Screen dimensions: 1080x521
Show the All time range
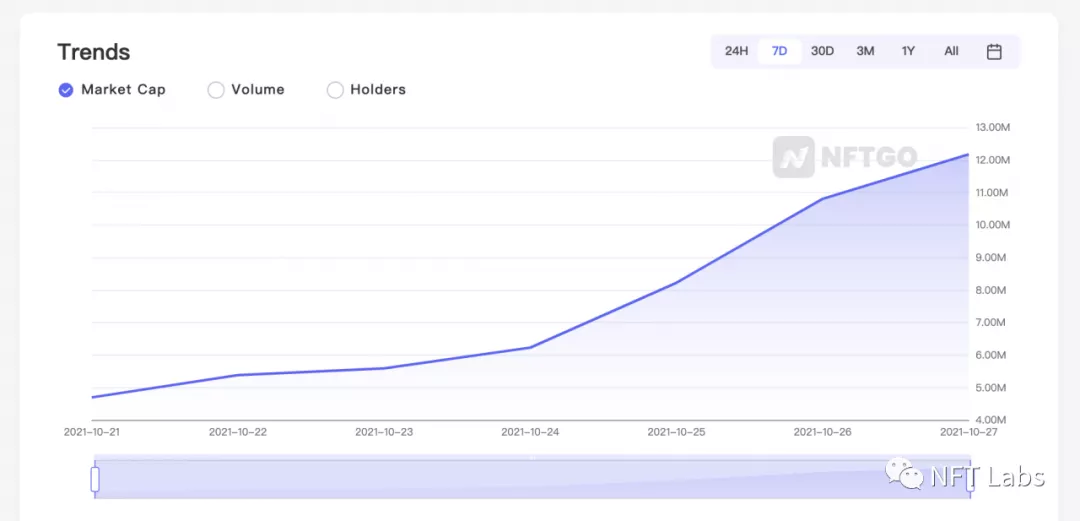tap(951, 52)
